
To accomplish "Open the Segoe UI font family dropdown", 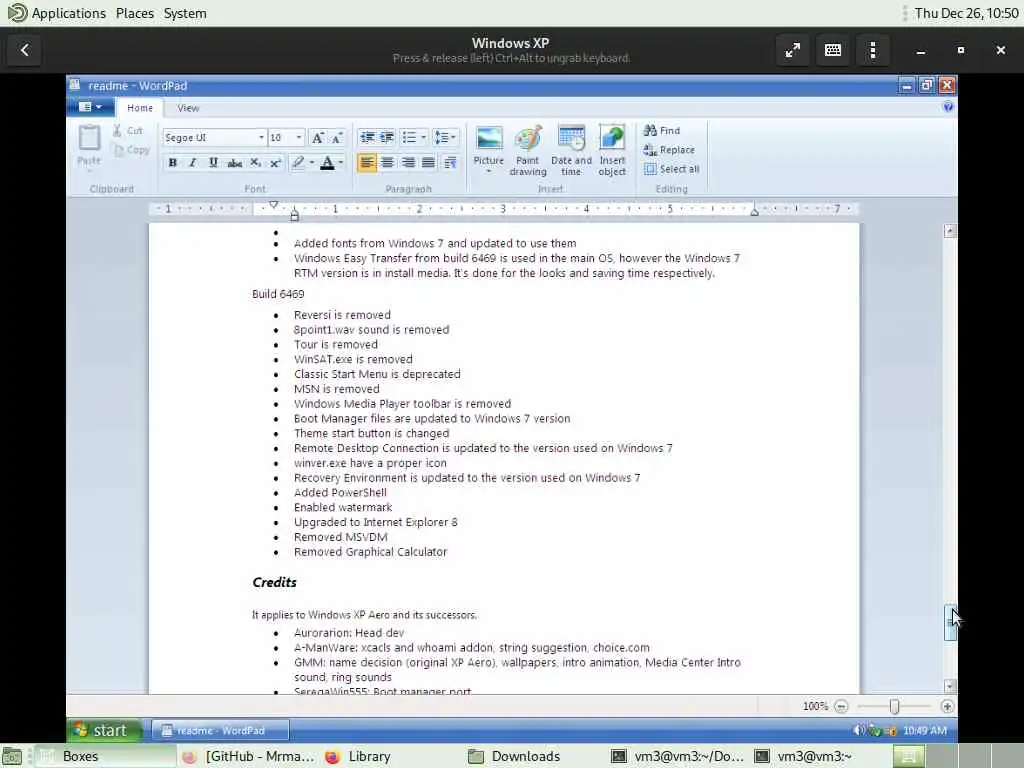I will [261, 137].
